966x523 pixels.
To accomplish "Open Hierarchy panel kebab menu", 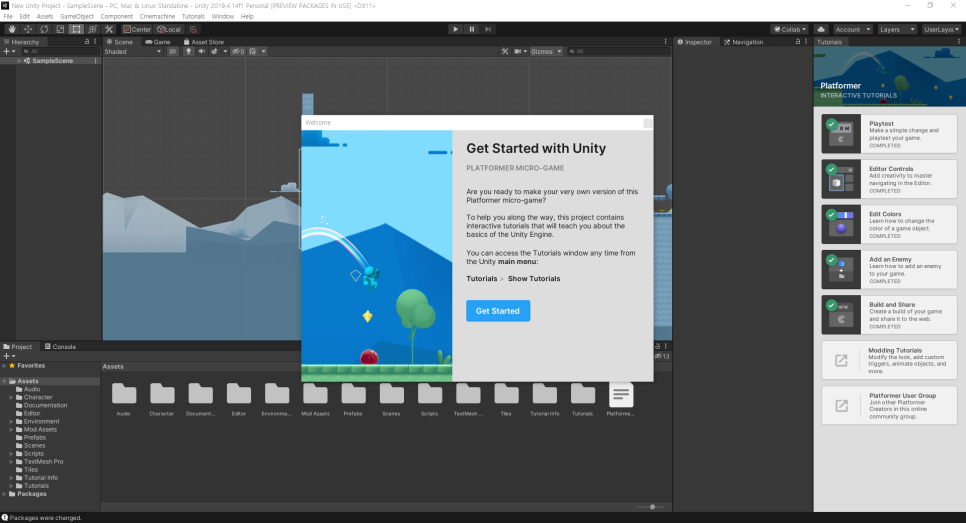I will [x=95, y=42].
